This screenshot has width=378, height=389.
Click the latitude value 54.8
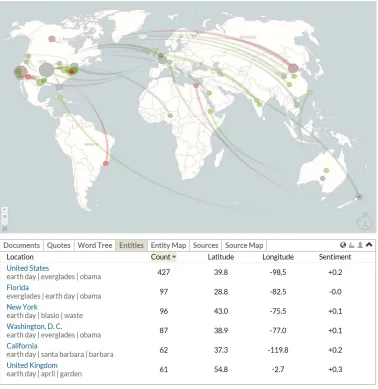pyautogui.click(x=221, y=369)
